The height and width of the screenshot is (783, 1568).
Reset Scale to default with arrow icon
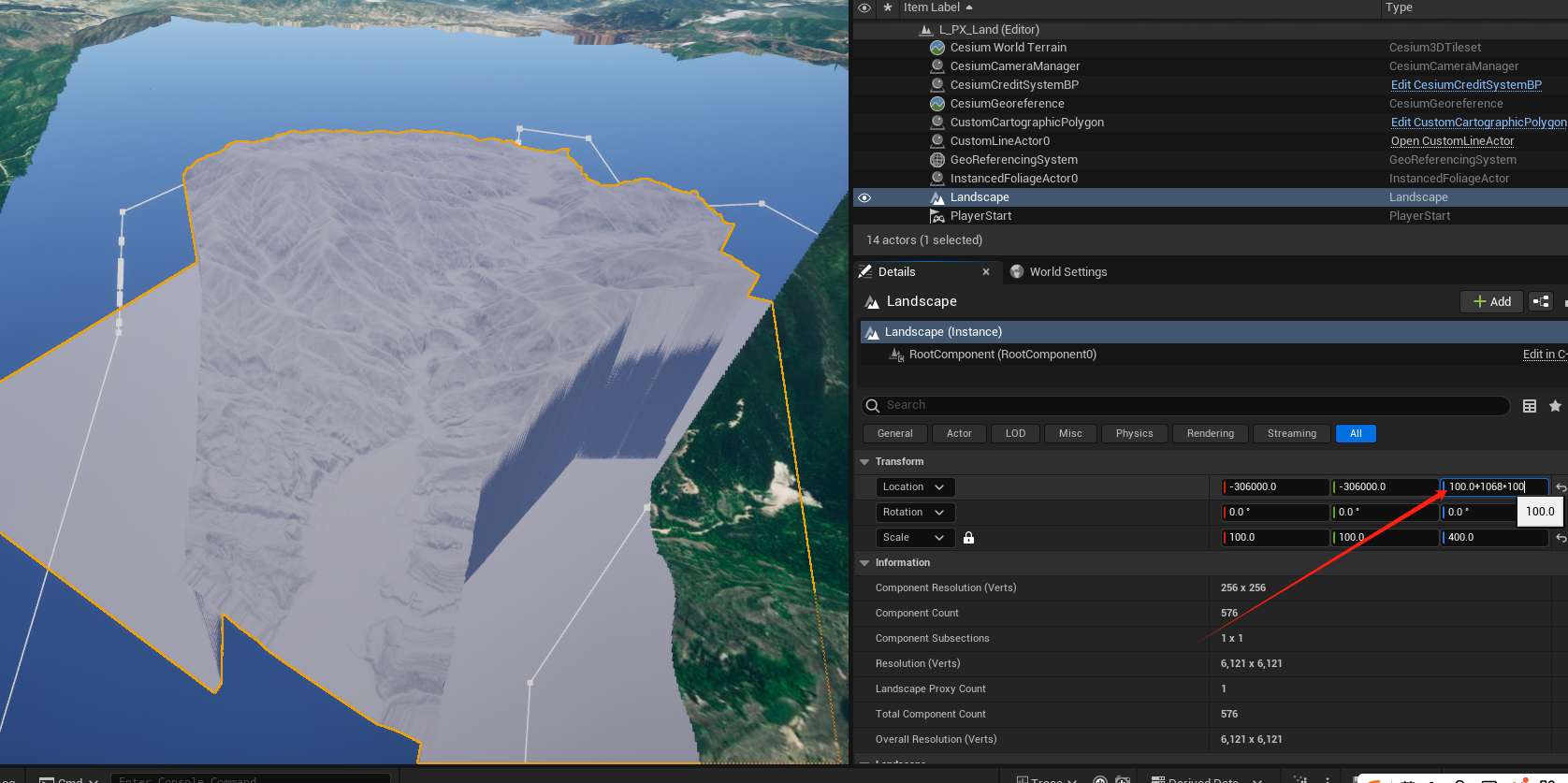coord(1560,538)
